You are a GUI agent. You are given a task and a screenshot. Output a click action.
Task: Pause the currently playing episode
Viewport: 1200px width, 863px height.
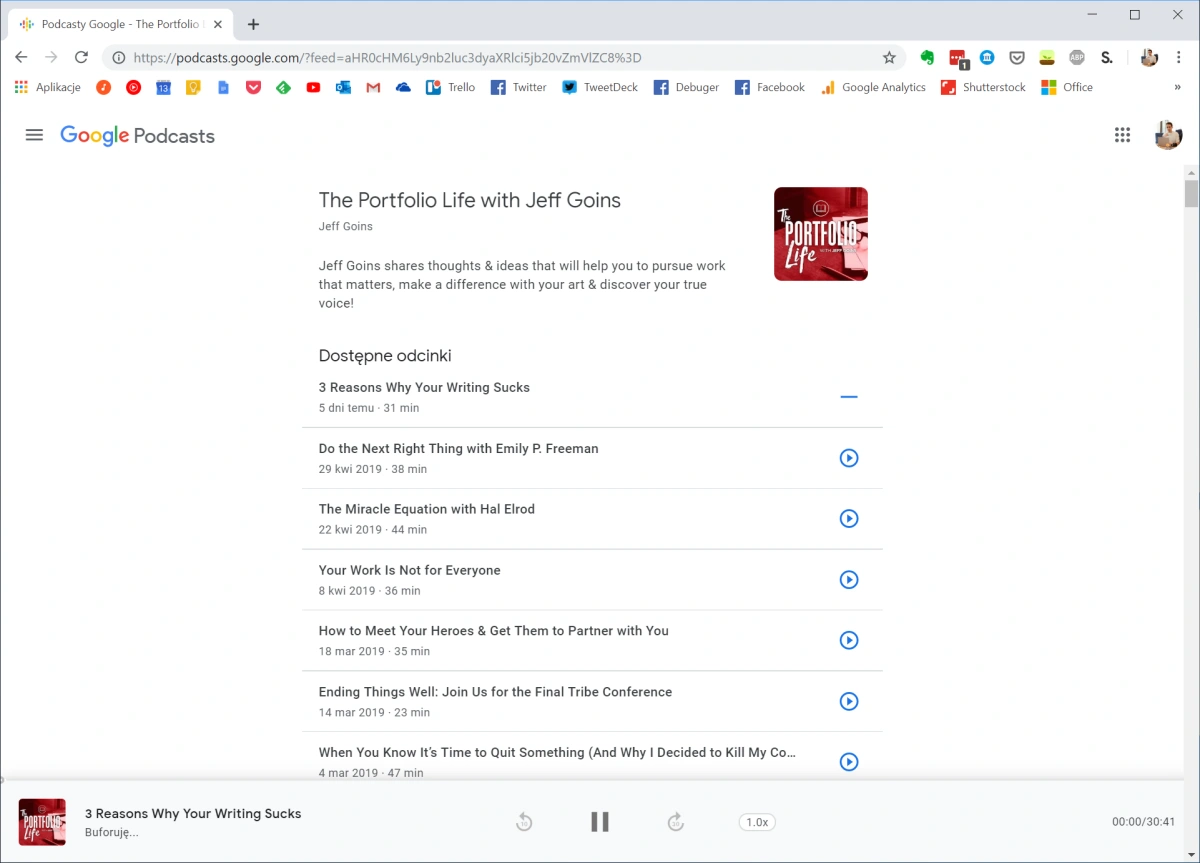(600, 822)
